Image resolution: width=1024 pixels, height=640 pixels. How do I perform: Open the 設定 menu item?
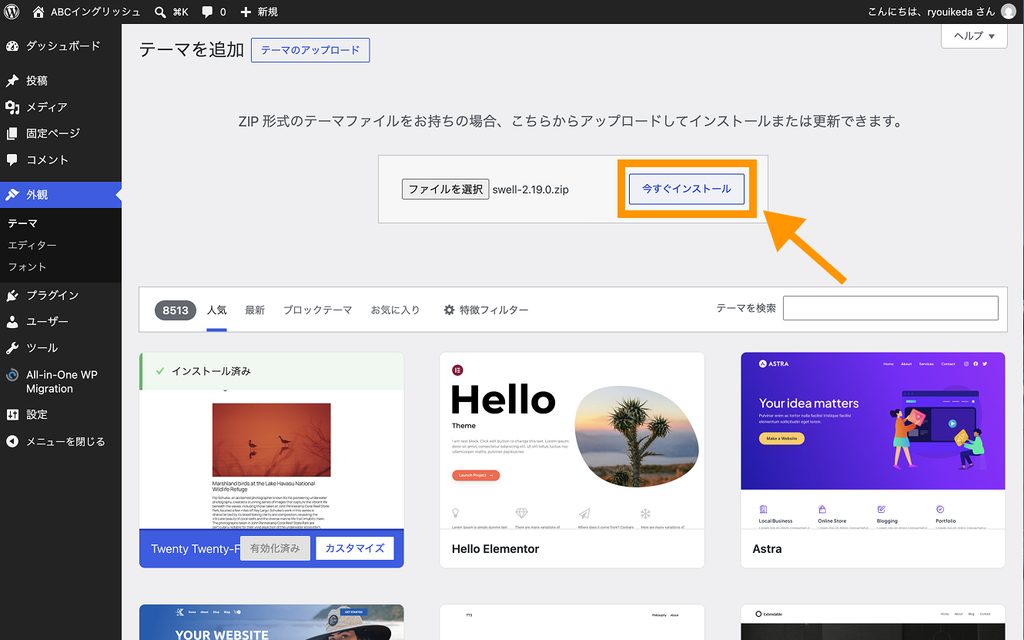(x=61, y=415)
